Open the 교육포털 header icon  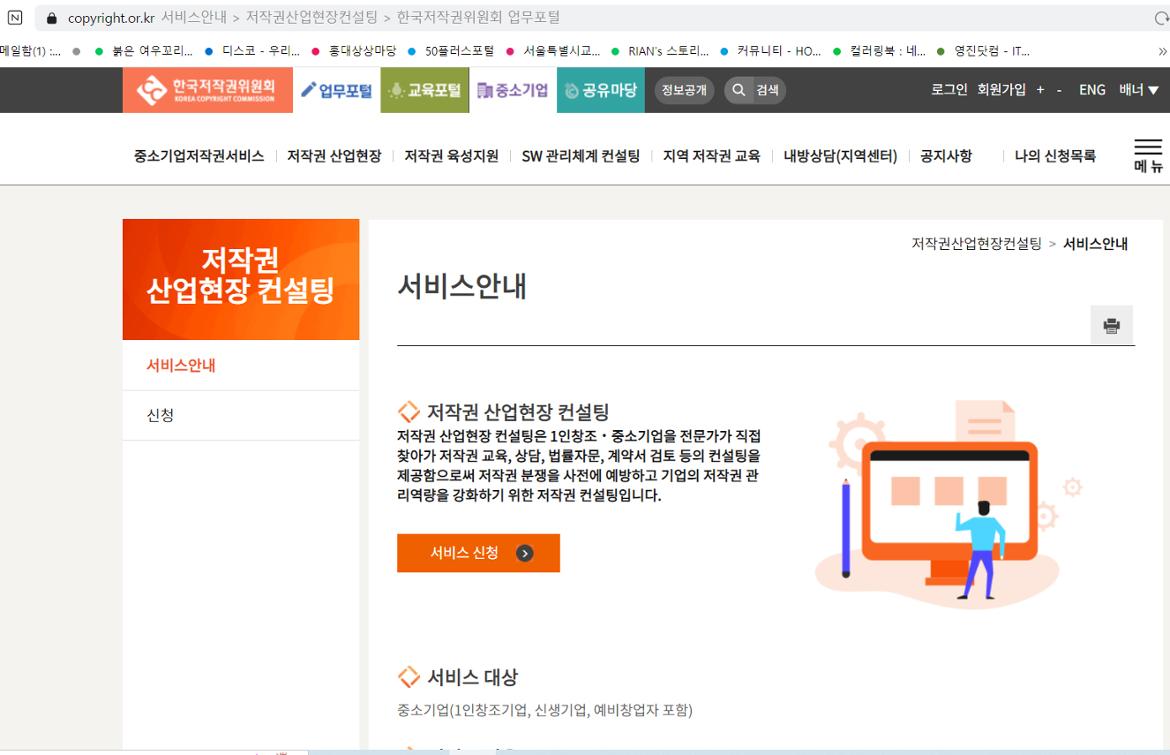pos(398,90)
